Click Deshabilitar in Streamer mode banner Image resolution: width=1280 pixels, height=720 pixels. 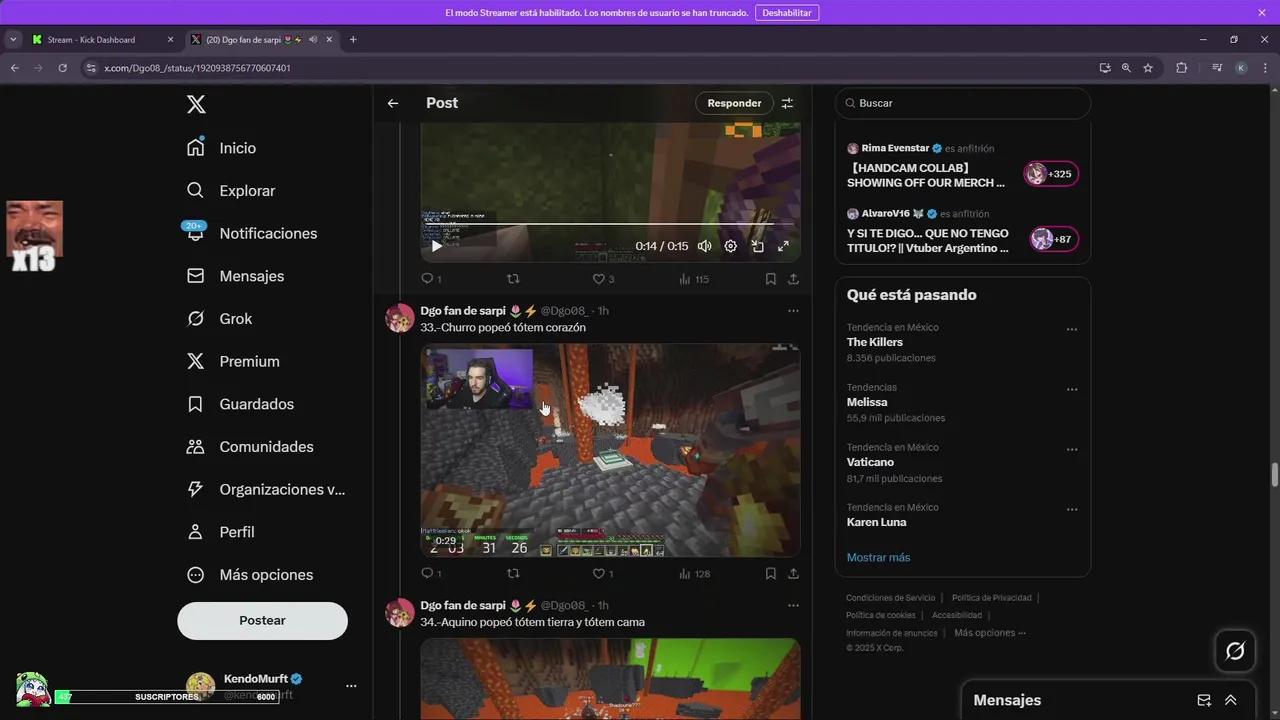pos(787,12)
